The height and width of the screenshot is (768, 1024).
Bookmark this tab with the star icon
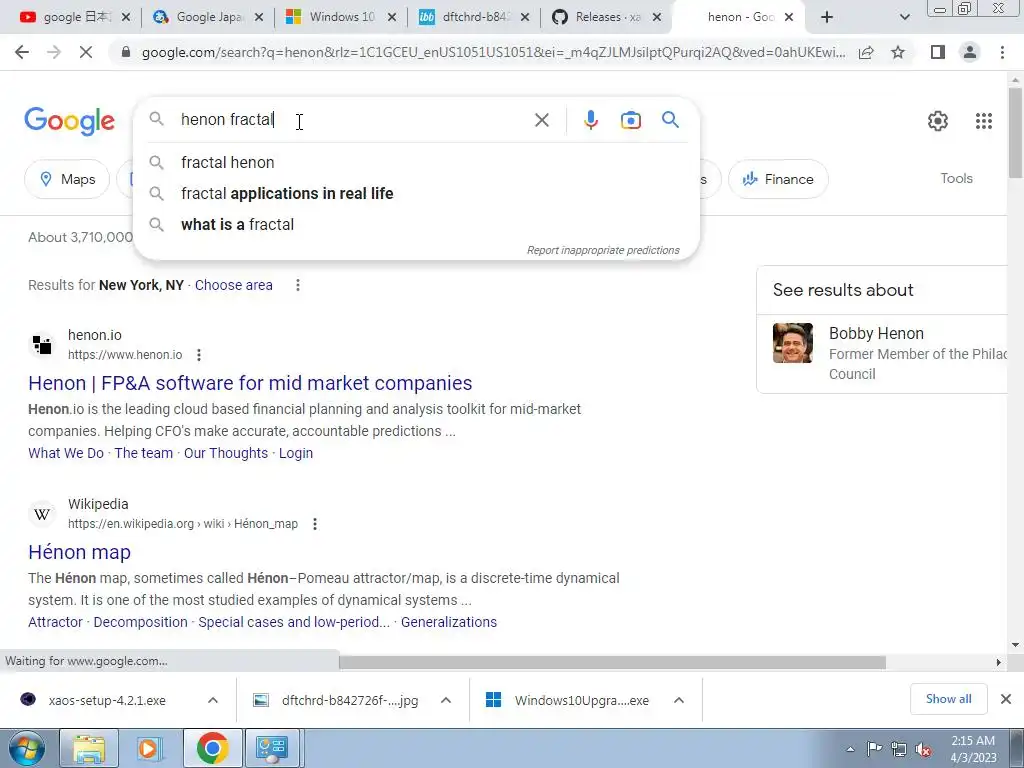[x=898, y=52]
